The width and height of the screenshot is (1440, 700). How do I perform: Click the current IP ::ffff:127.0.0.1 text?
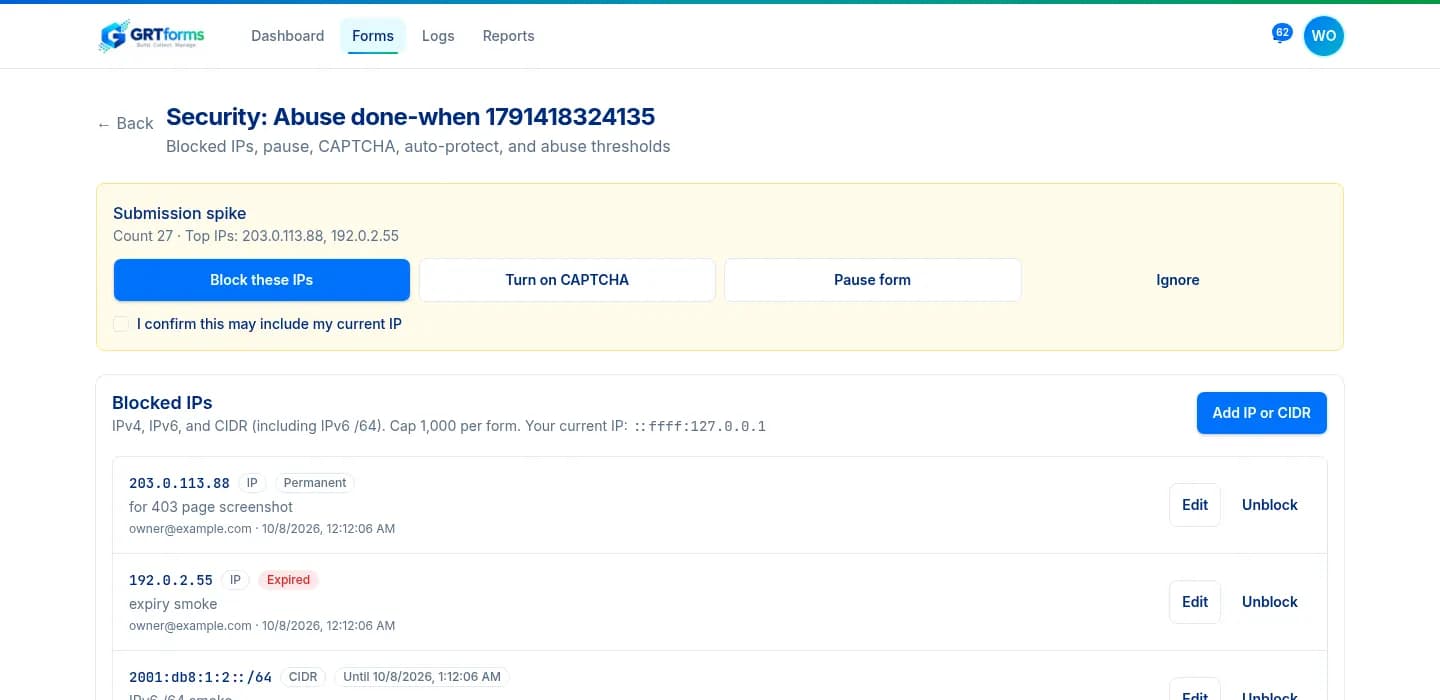coord(700,426)
